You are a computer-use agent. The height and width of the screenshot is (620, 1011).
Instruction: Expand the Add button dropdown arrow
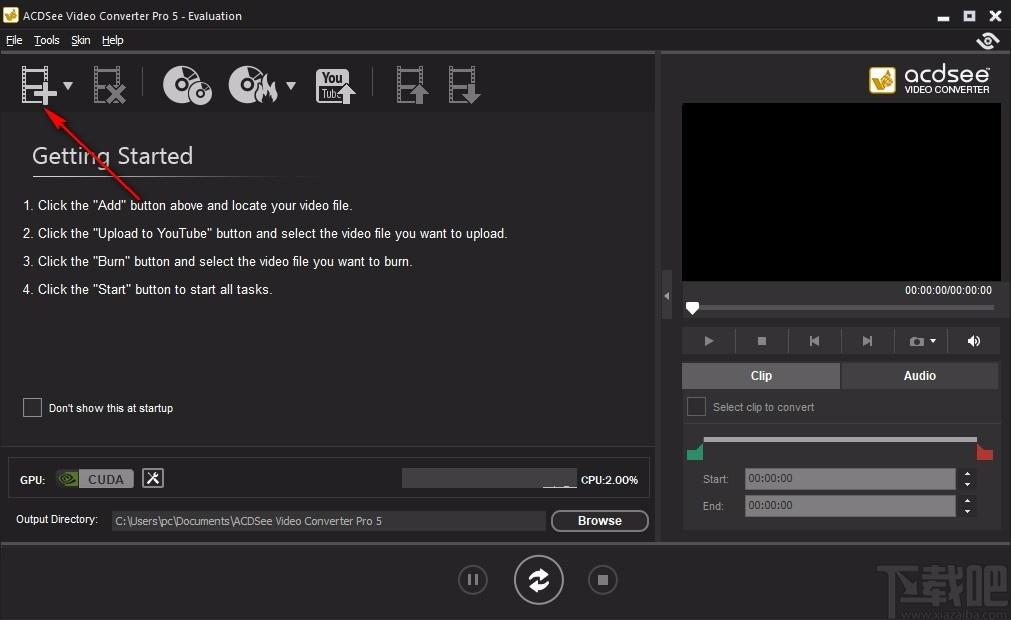[68, 85]
